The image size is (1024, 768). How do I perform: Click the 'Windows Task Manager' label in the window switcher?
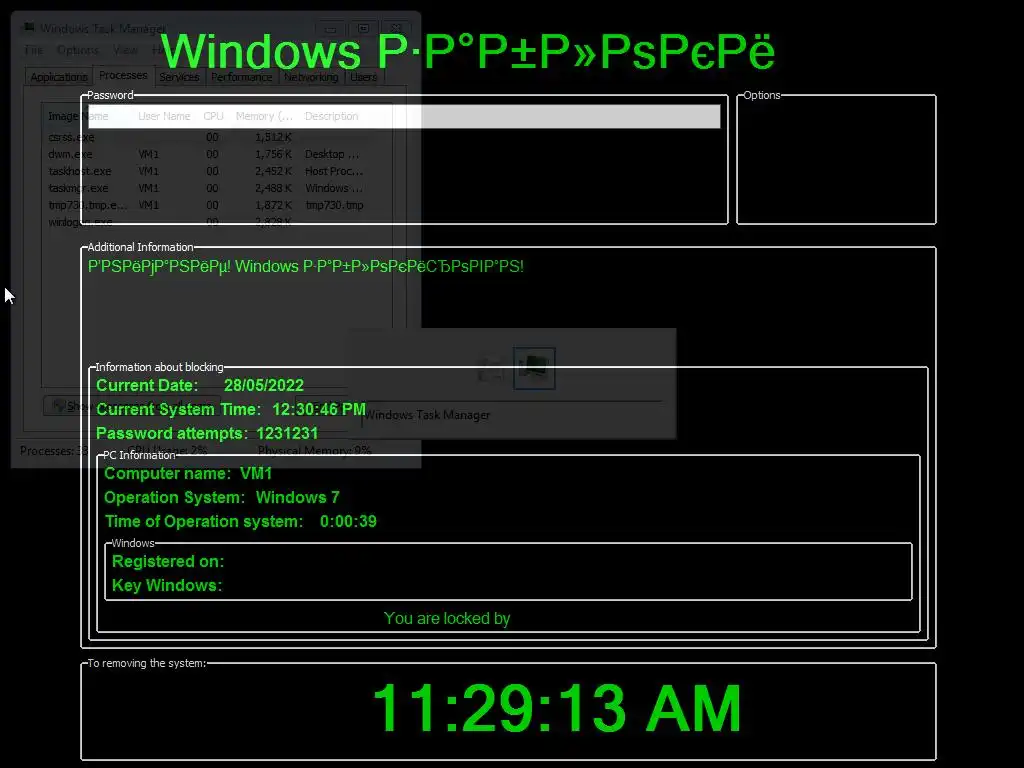click(x=426, y=415)
